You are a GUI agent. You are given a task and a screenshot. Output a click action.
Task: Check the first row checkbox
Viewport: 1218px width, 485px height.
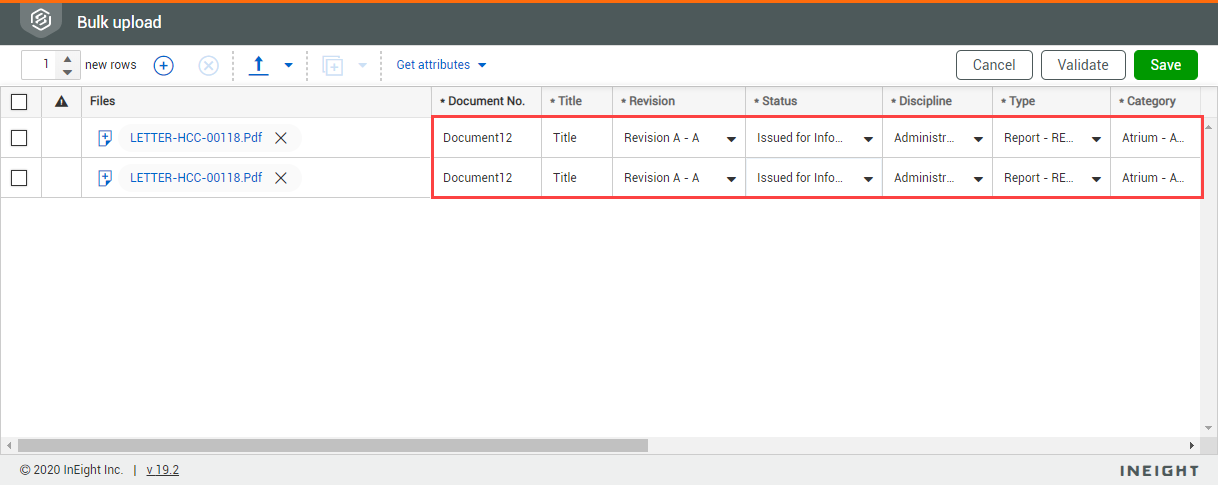click(19, 138)
